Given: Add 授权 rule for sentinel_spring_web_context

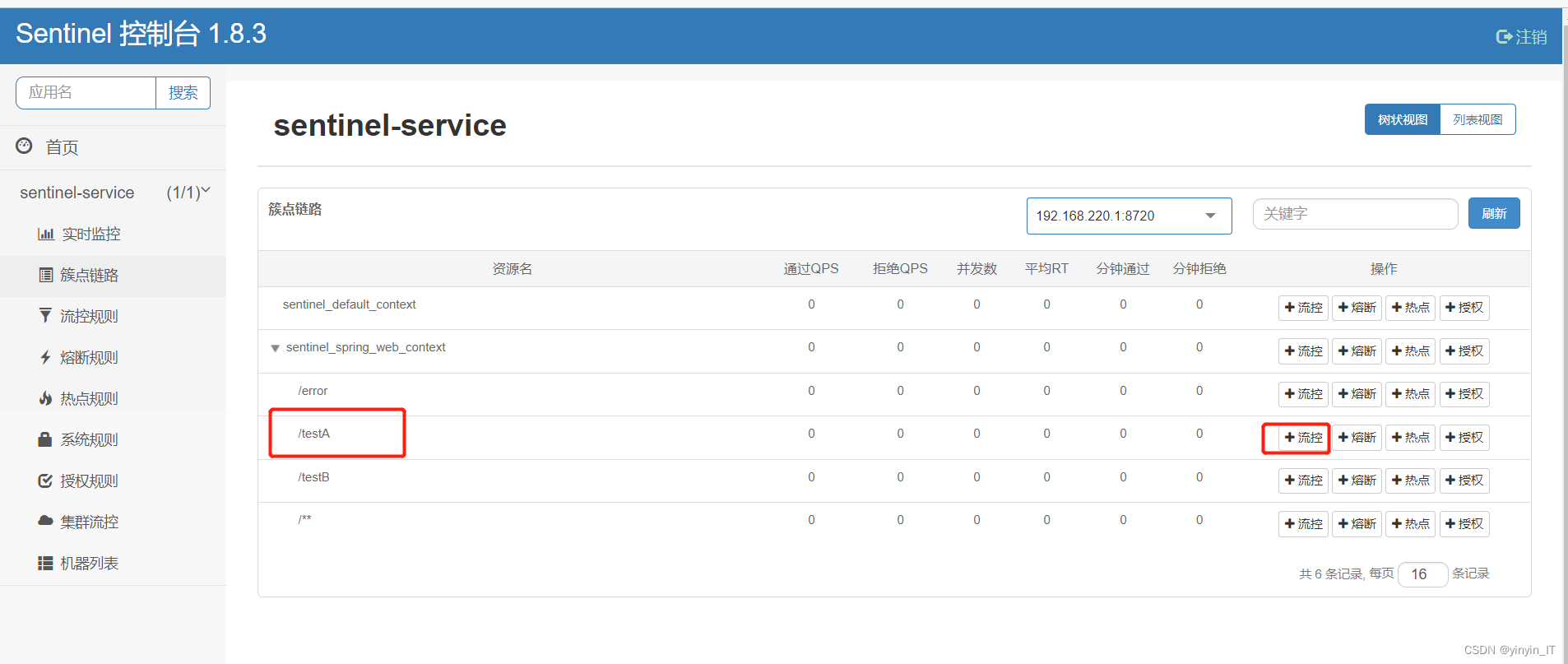Looking at the screenshot, I should (1464, 351).
